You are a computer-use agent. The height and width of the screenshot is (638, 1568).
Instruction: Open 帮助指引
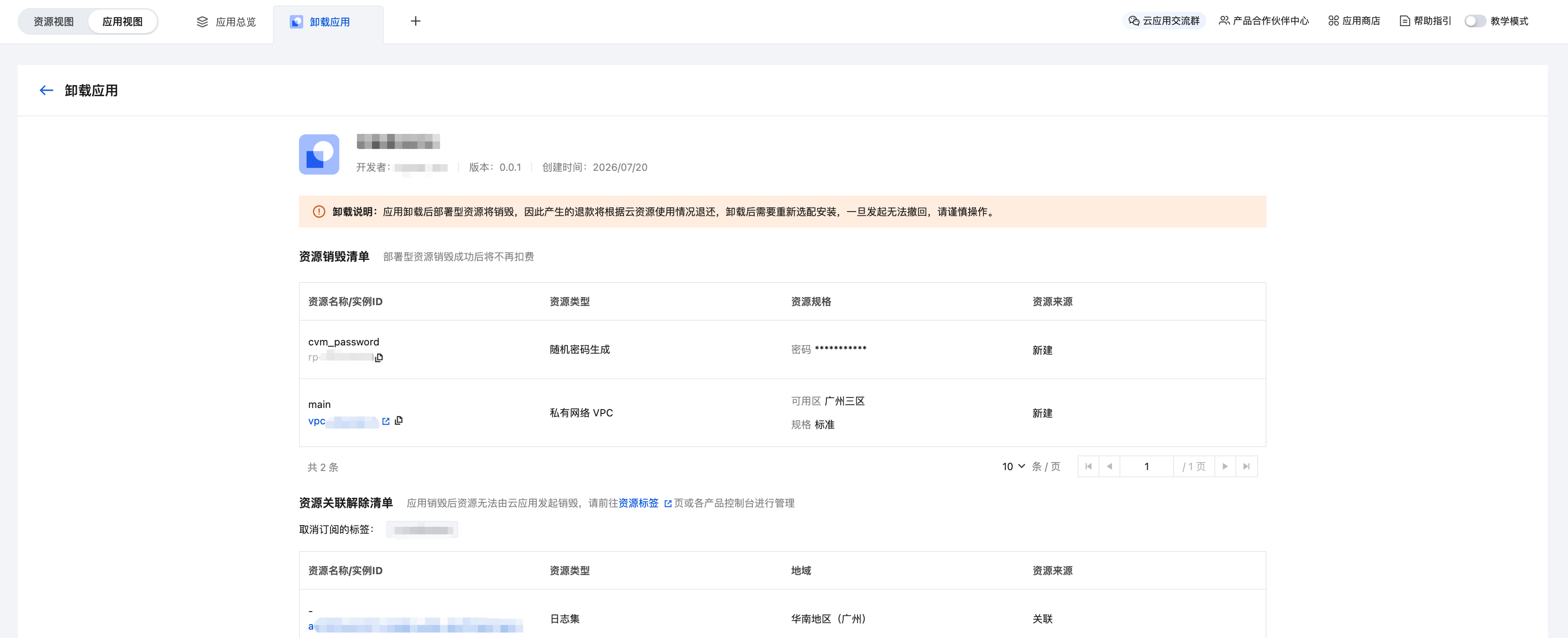(x=1426, y=21)
